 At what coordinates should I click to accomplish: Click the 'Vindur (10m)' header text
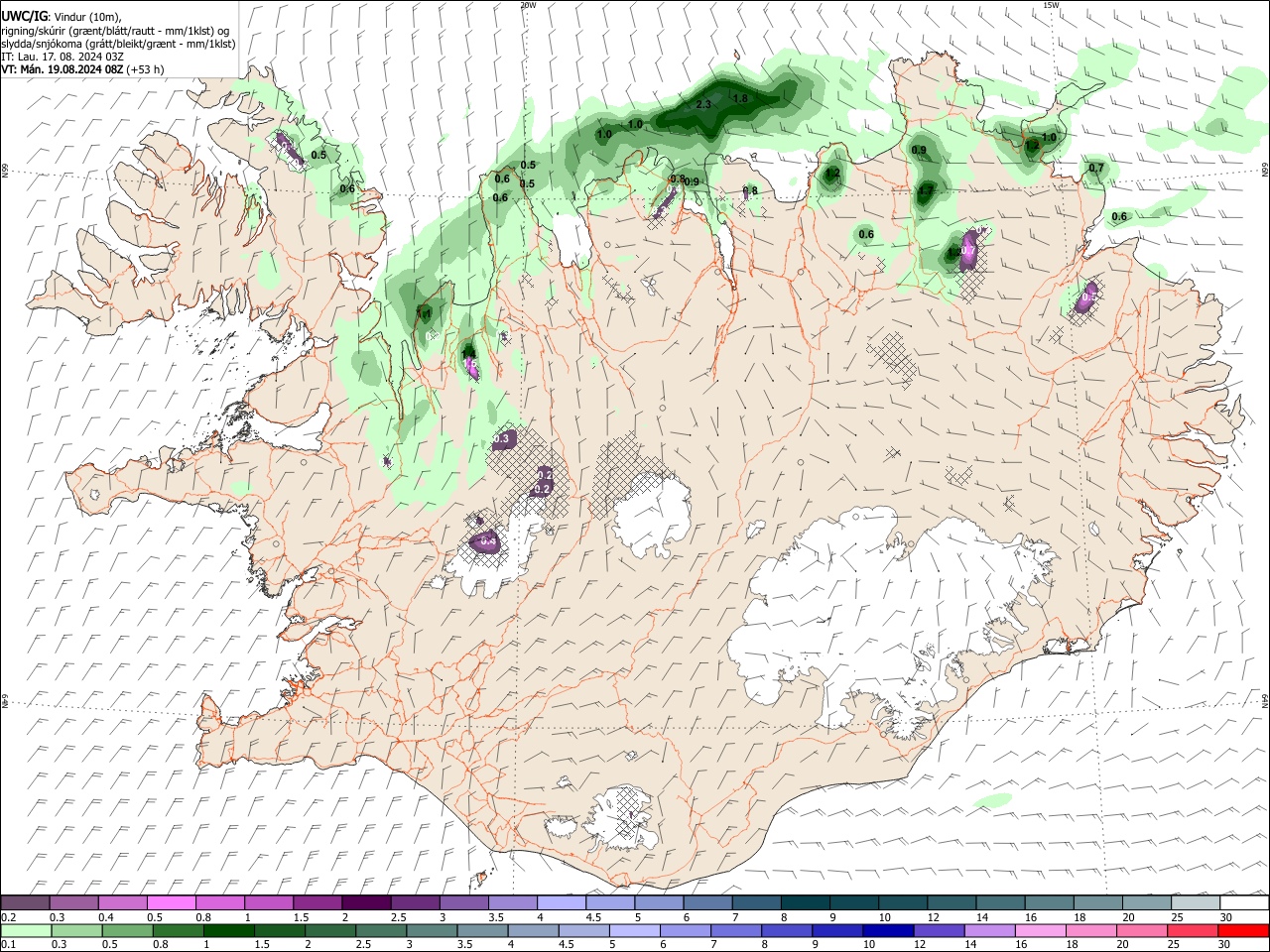tap(87, 17)
